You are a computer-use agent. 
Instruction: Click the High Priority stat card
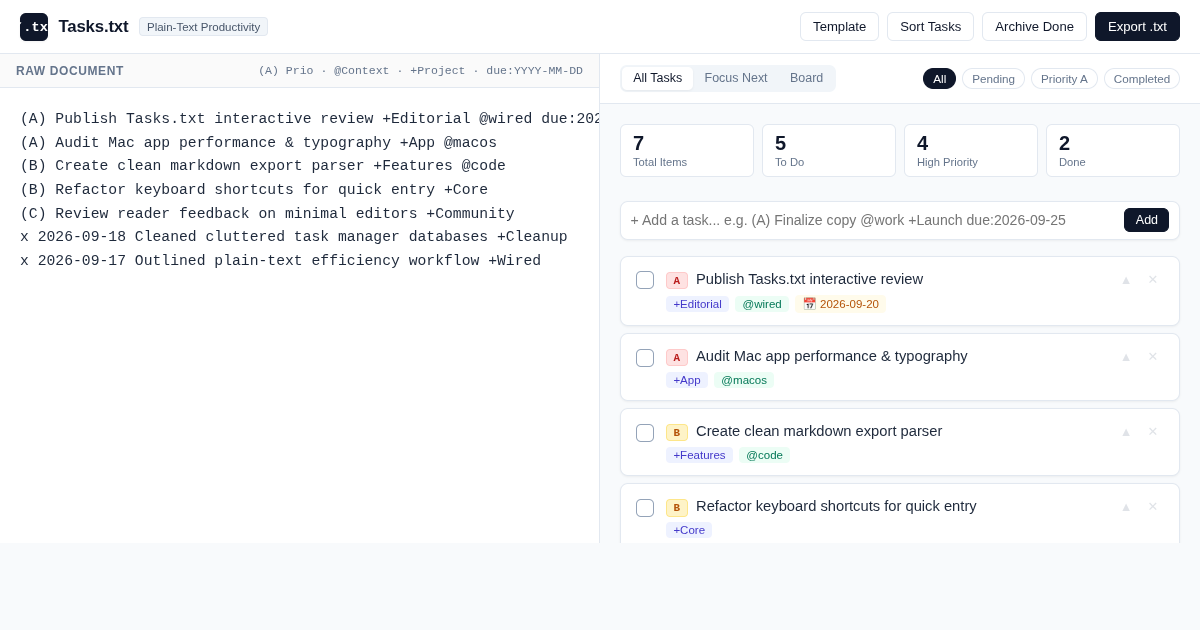(971, 151)
